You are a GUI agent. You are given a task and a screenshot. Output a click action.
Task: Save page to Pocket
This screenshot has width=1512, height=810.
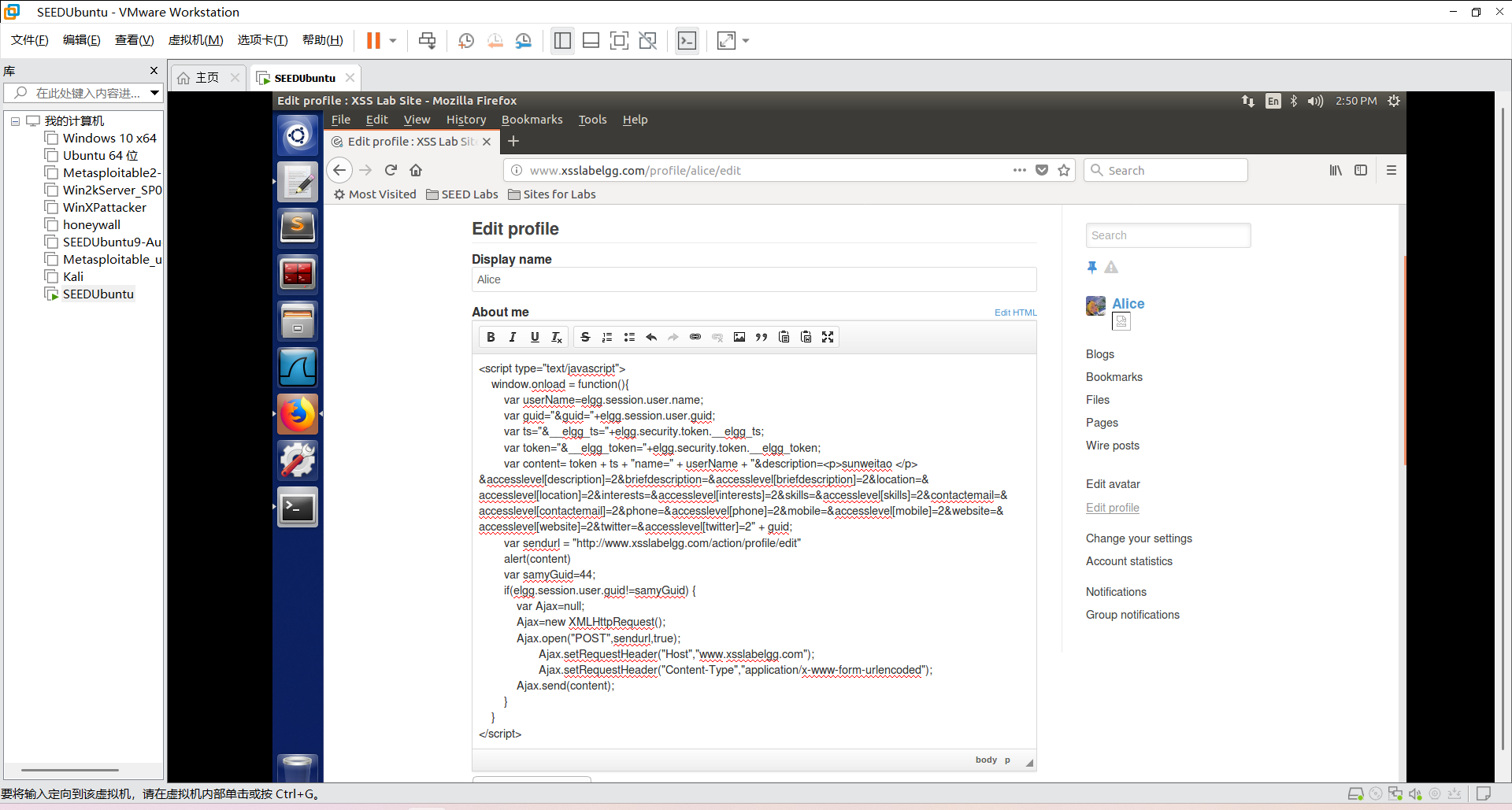1042,170
